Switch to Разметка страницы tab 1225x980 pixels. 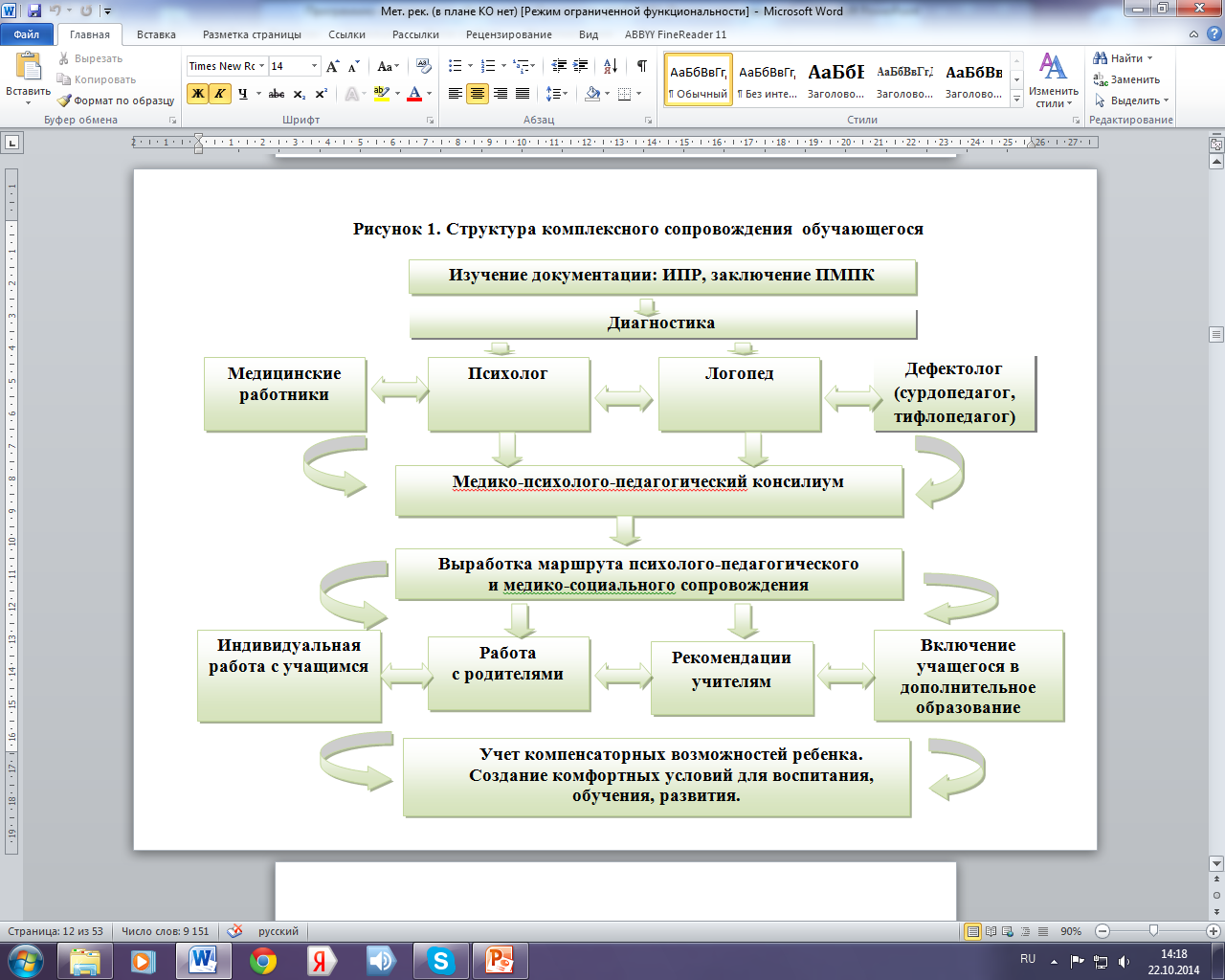[252, 34]
